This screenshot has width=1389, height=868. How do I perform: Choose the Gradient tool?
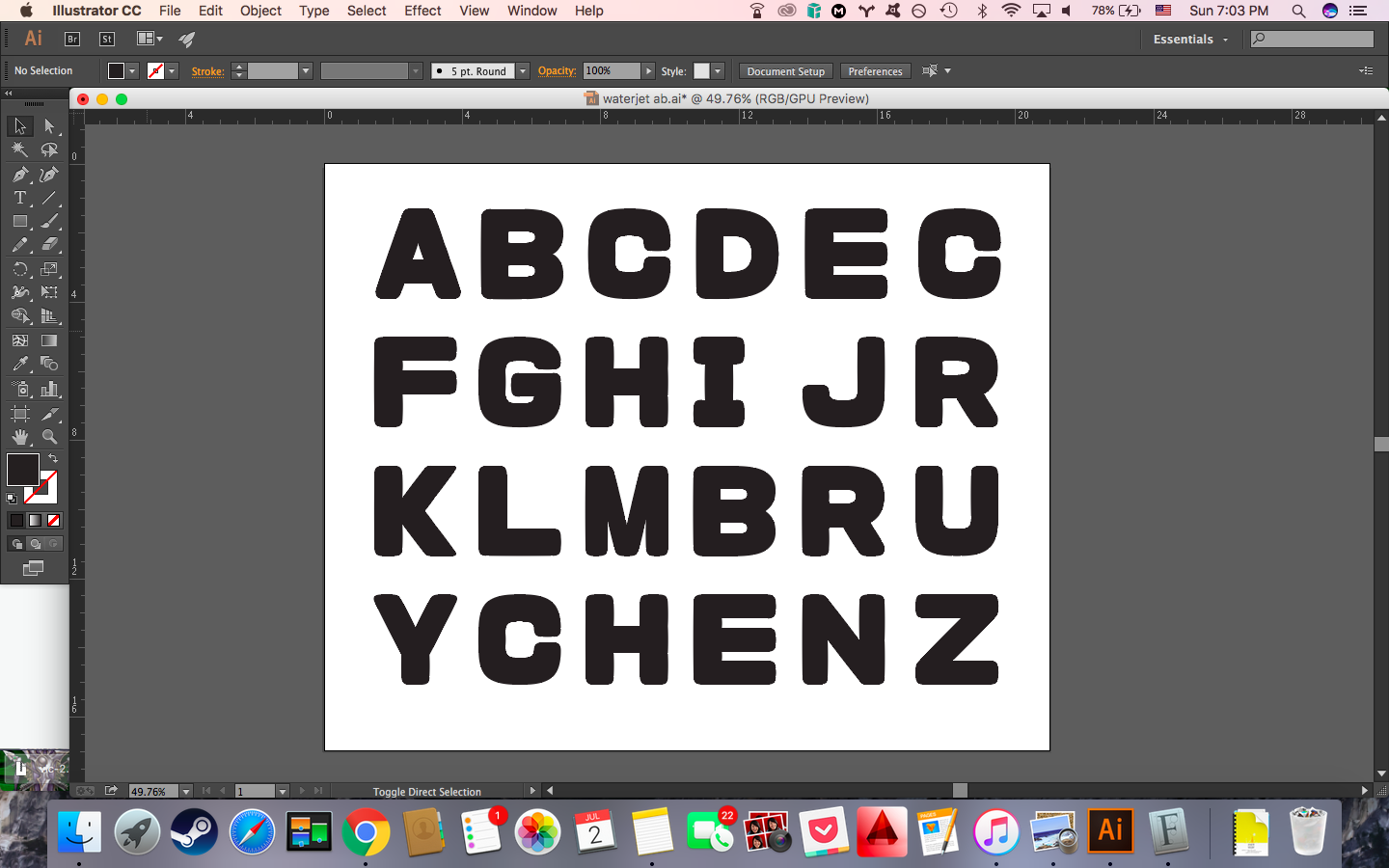coord(49,340)
